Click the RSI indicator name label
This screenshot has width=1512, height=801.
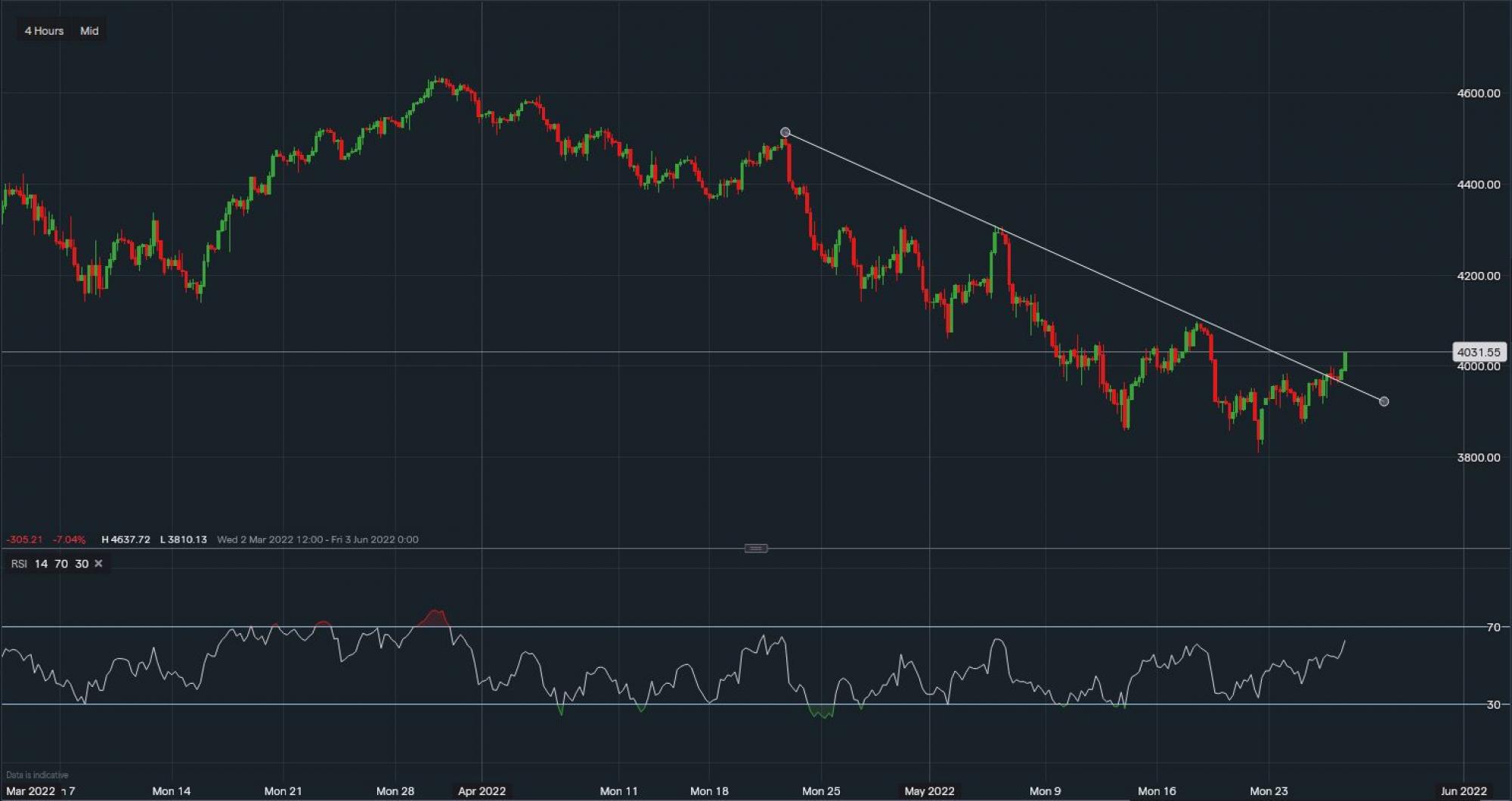coord(19,564)
